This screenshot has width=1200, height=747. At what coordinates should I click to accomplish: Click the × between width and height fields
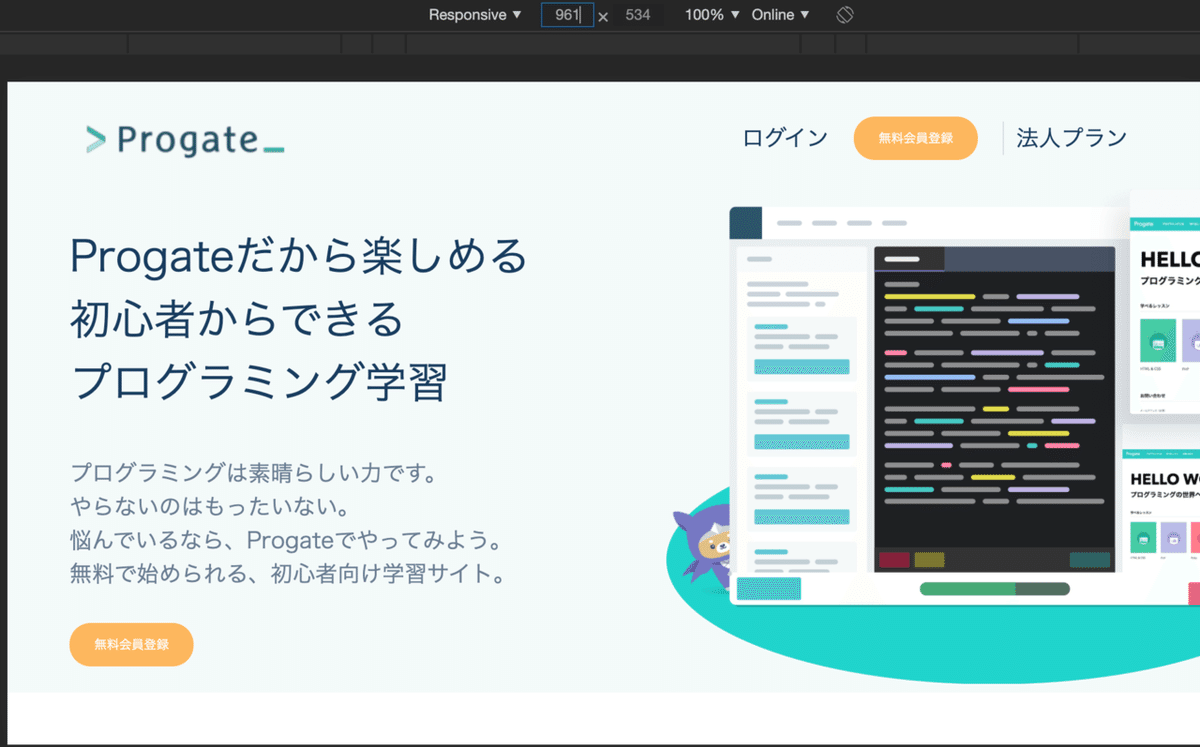coord(602,16)
